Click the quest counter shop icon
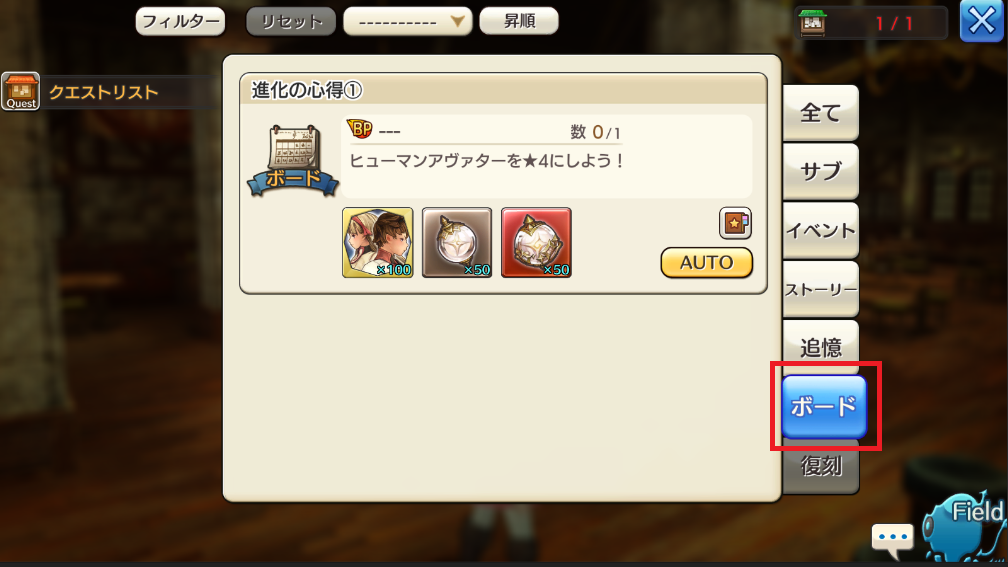 [813, 23]
